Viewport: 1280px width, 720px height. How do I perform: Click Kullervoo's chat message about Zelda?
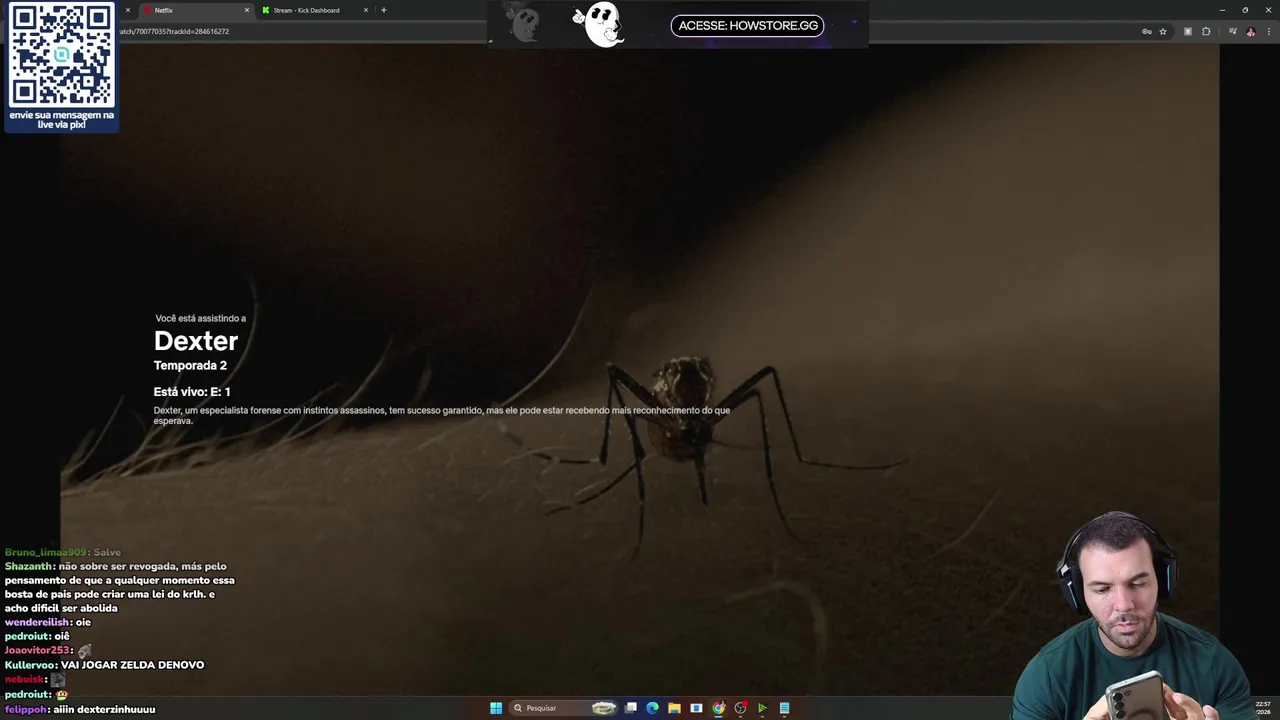point(104,665)
